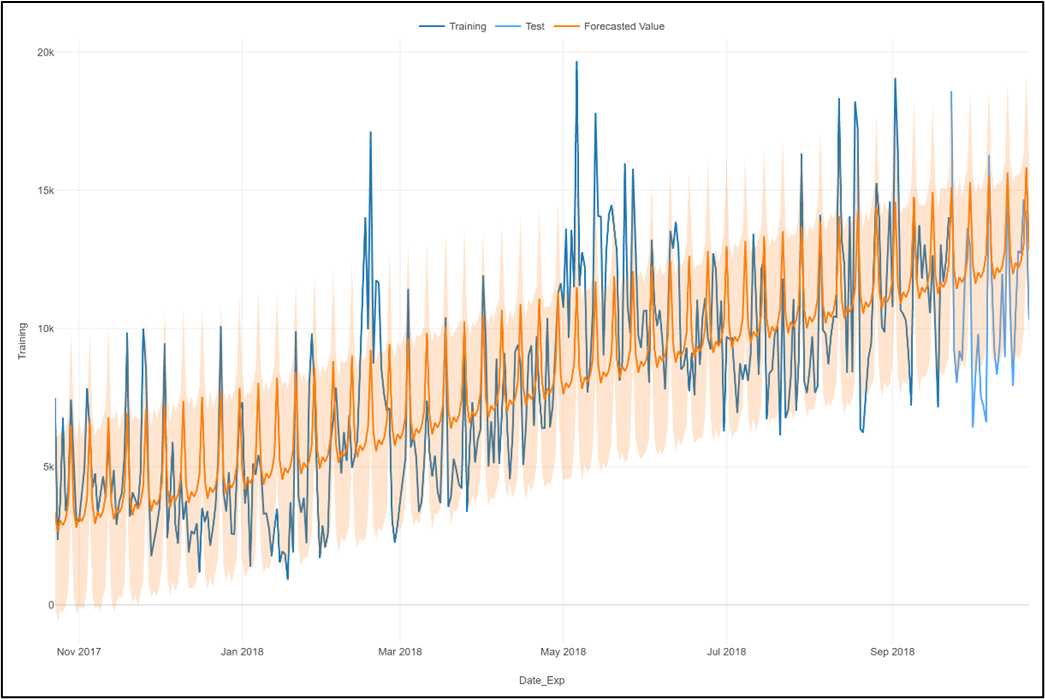Click the Mar 2018 axis tick label

pos(400,650)
